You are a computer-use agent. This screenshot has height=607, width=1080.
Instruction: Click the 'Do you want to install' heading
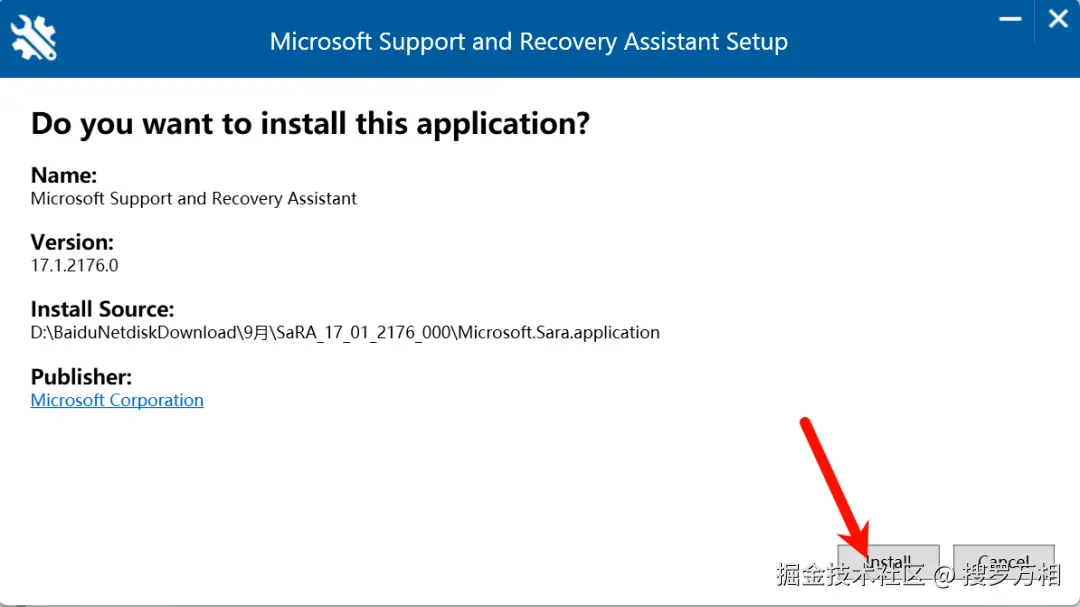(x=310, y=124)
